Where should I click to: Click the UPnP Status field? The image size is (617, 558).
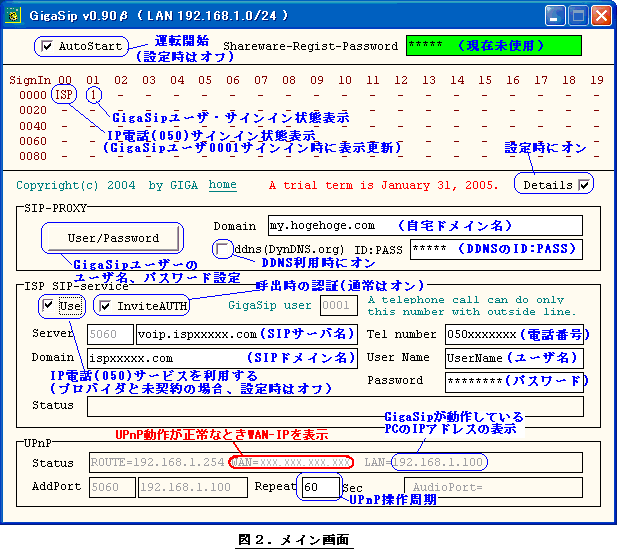click(336, 462)
